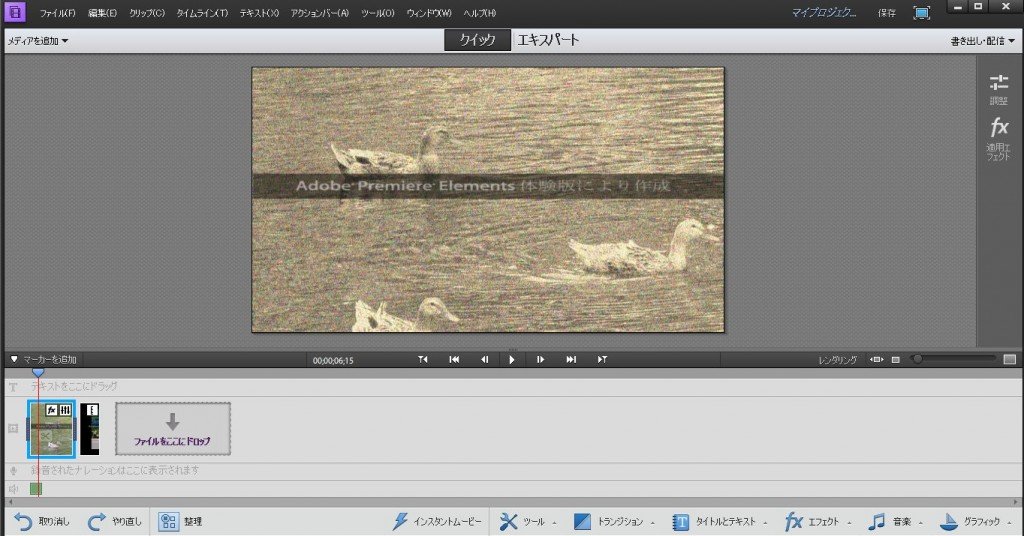Open the 編集(E) menu
The image size is (1024, 536).
pos(102,13)
